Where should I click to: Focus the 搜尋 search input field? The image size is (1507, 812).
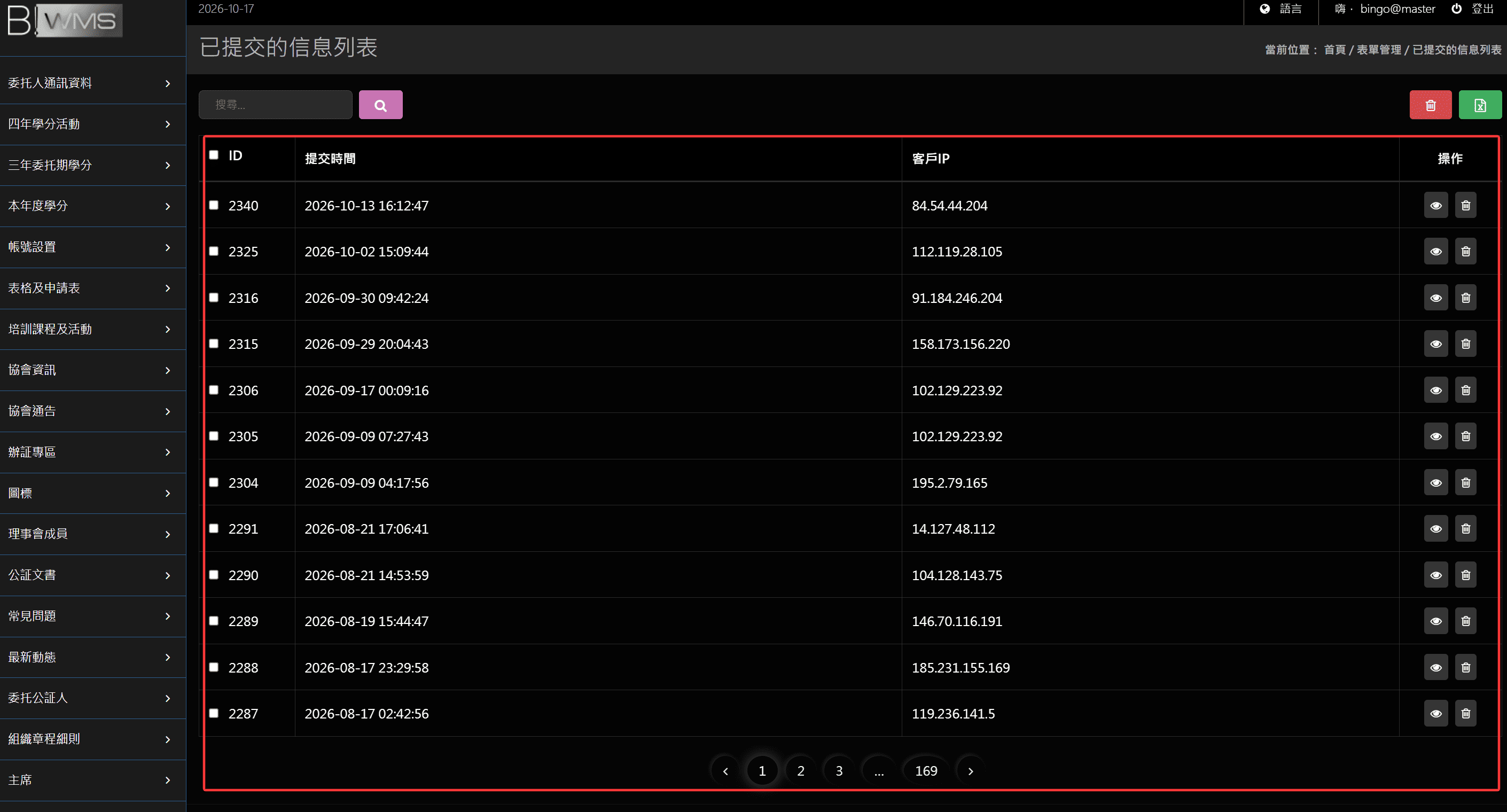(276, 105)
